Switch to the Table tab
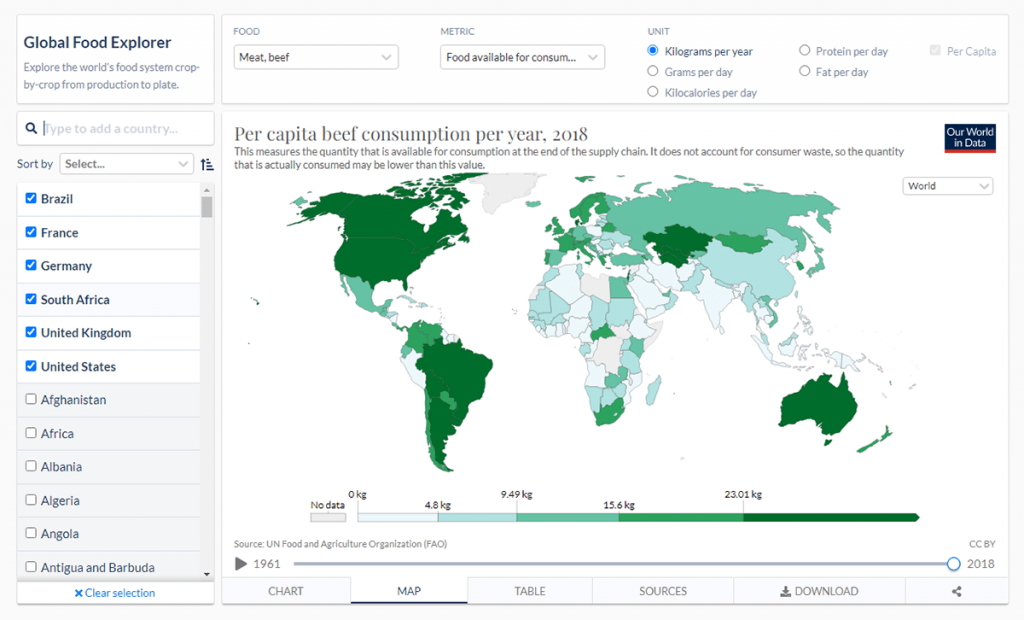 point(529,591)
